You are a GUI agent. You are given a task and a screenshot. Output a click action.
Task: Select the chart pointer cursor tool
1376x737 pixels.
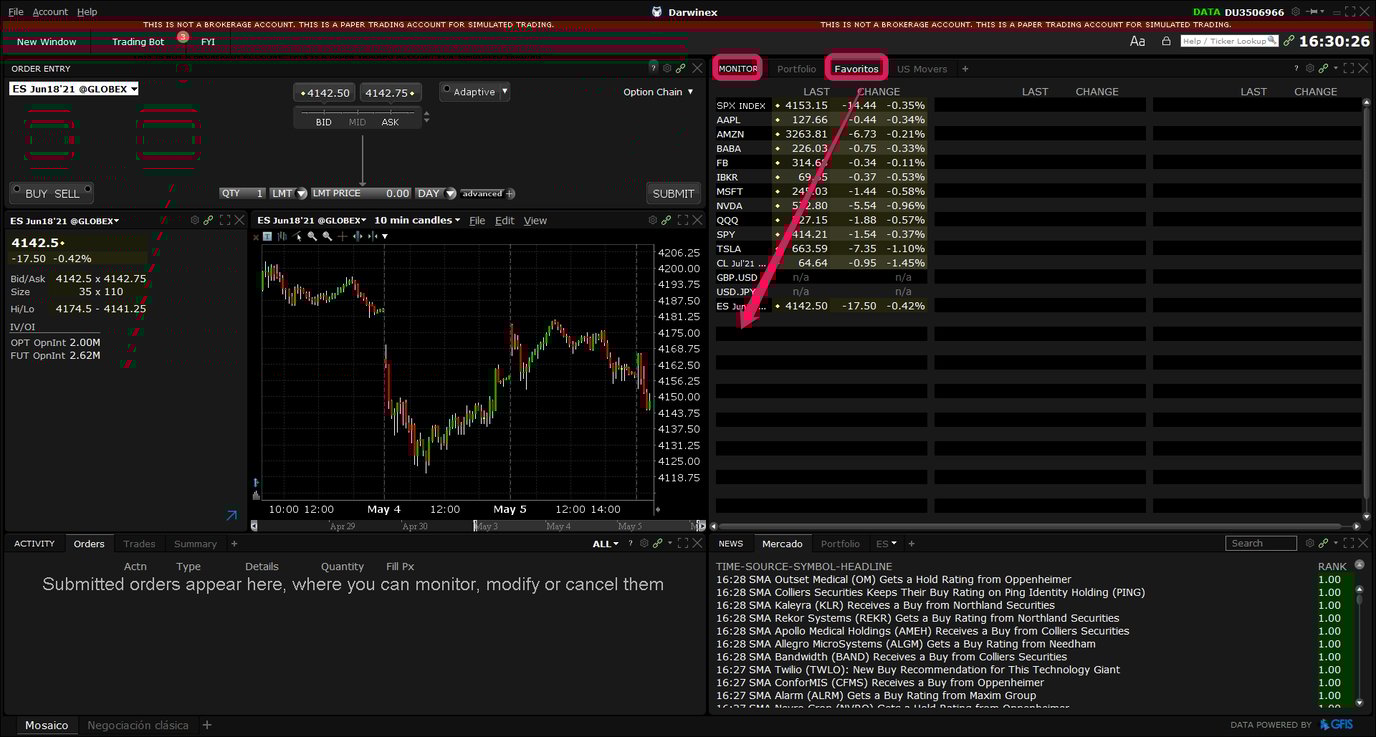click(297, 237)
